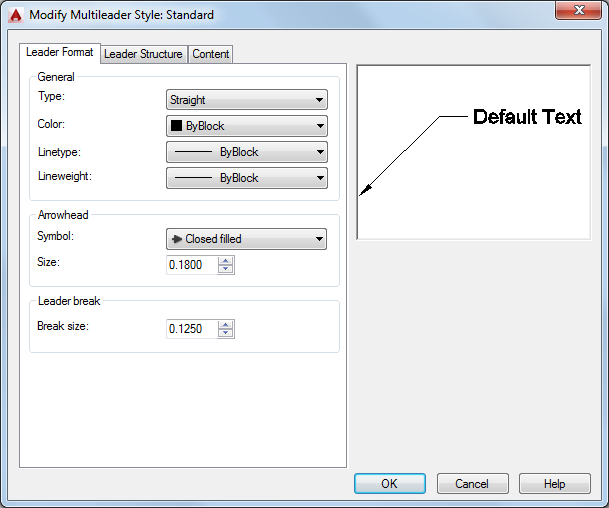The width and height of the screenshot is (609, 508).
Task: Click the Cancel button
Action: [472, 484]
